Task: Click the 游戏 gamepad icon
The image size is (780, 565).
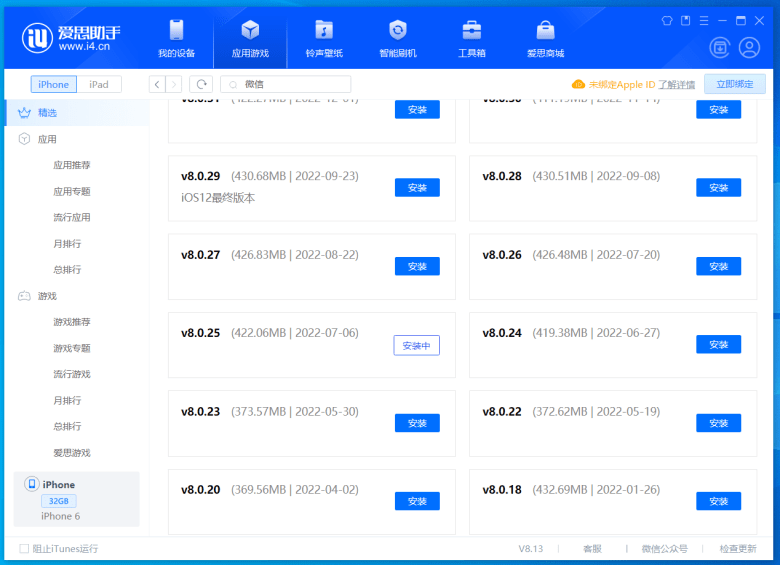Action: (x=24, y=296)
